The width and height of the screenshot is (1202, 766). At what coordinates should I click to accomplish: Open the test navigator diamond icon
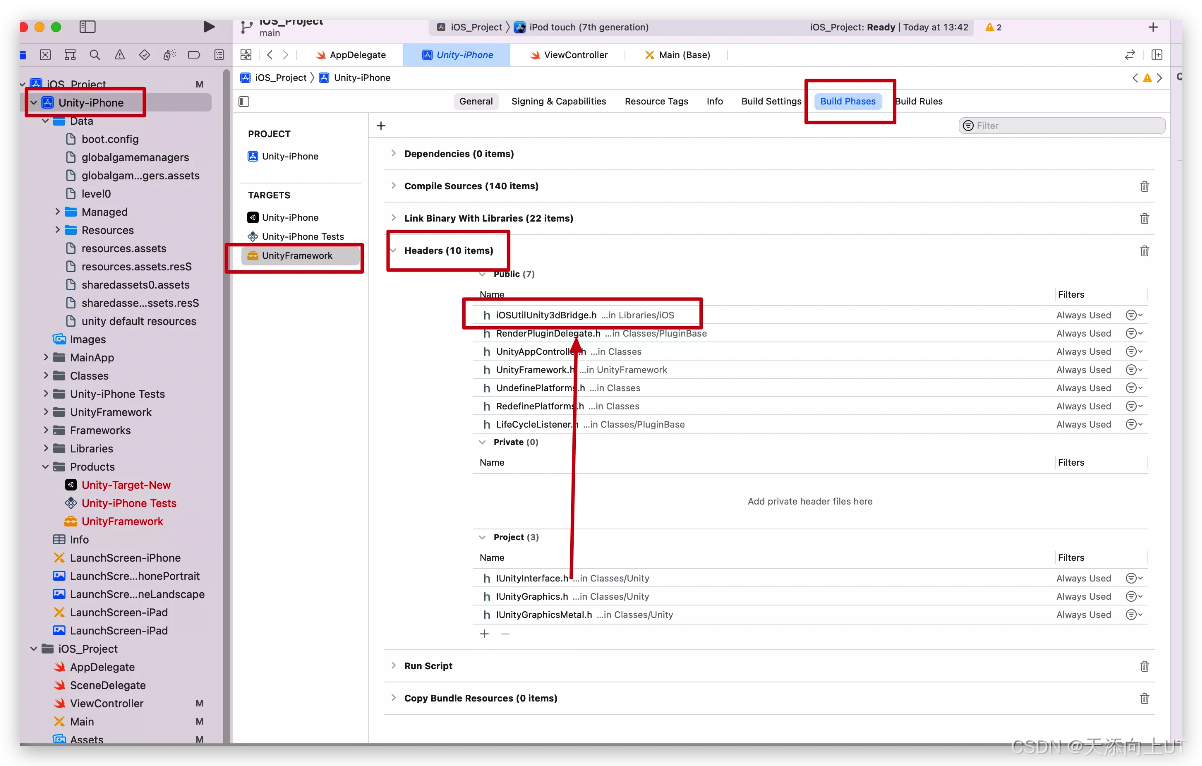144,55
